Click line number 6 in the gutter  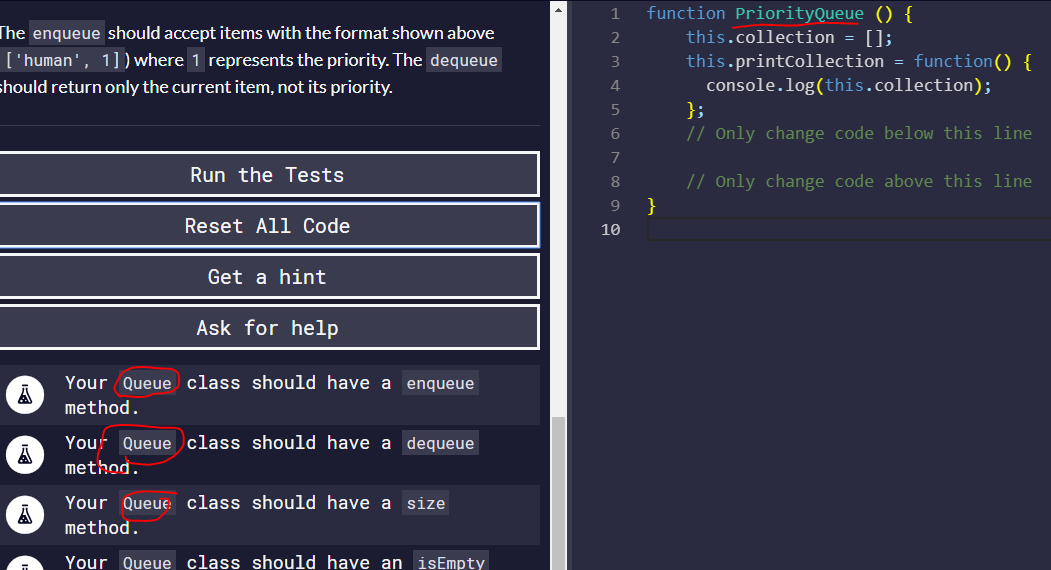[615, 133]
